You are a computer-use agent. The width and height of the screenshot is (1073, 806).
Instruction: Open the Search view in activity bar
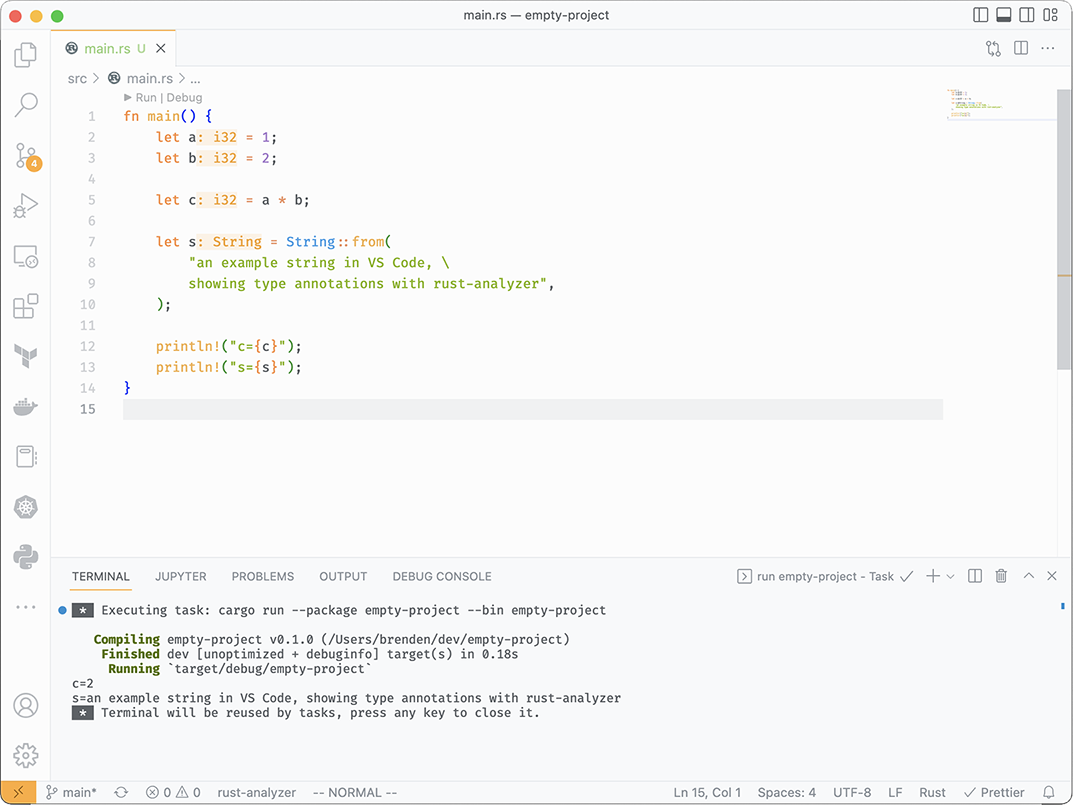tap(25, 105)
